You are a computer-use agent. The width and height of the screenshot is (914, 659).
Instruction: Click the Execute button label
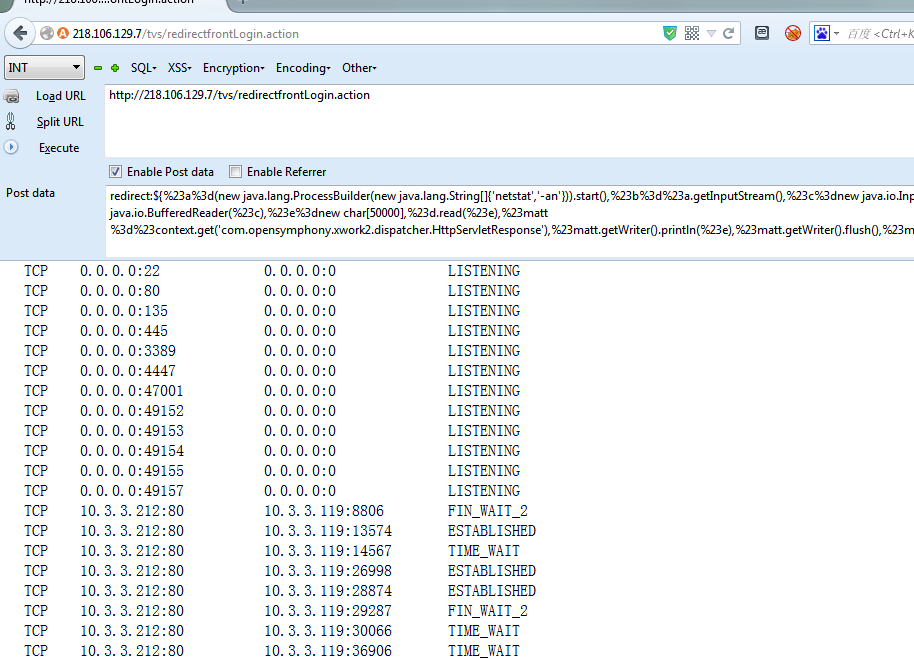coord(59,148)
